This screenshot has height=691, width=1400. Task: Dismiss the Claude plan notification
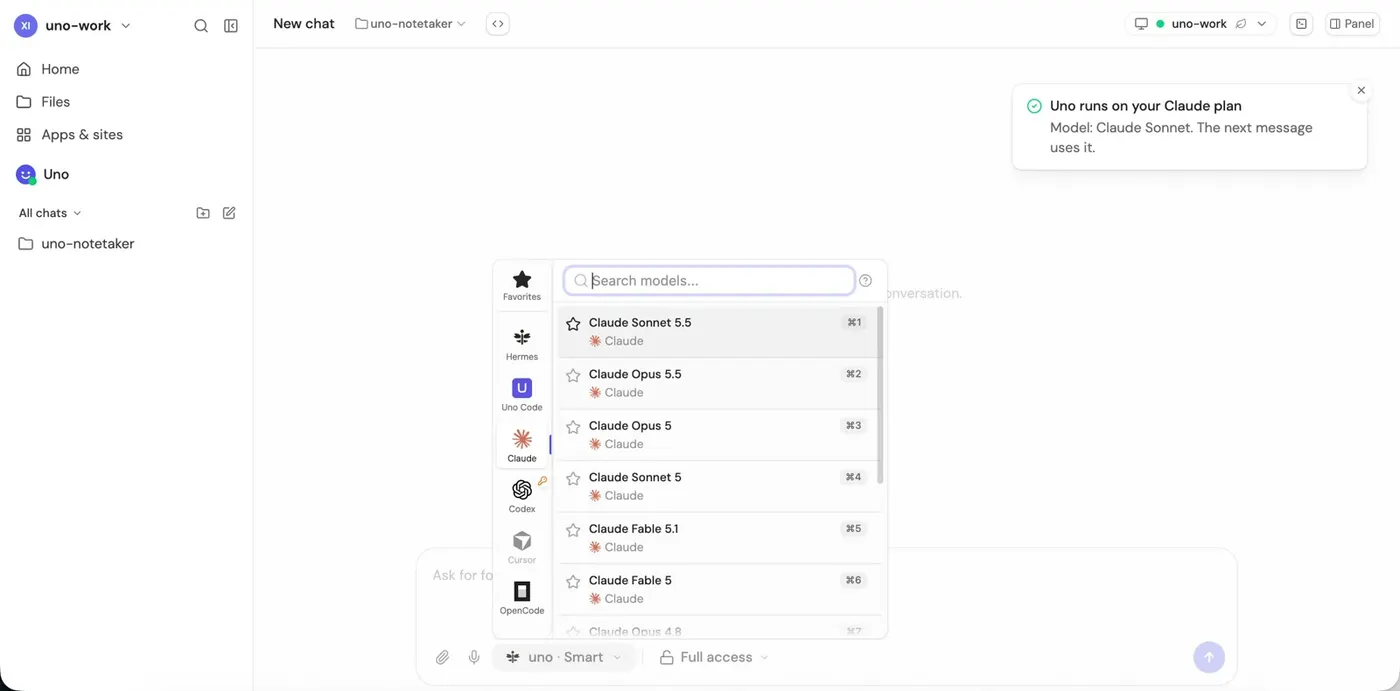pyautogui.click(x=1361, y=90)
